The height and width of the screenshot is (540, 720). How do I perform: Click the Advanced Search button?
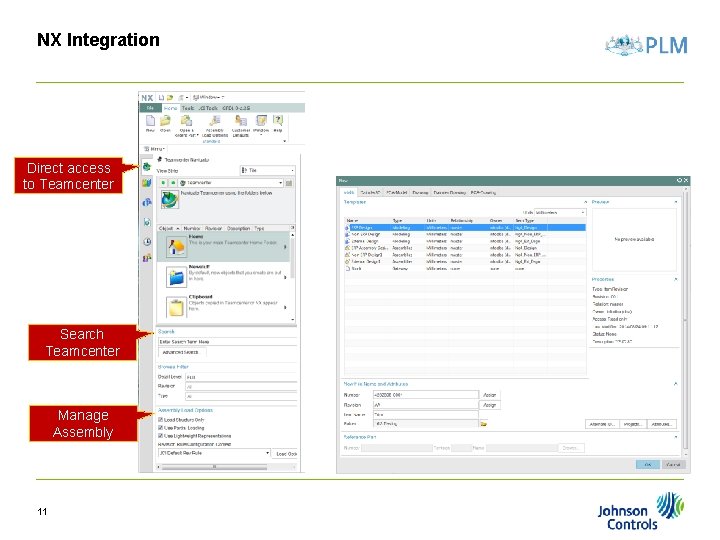point(182,352)
